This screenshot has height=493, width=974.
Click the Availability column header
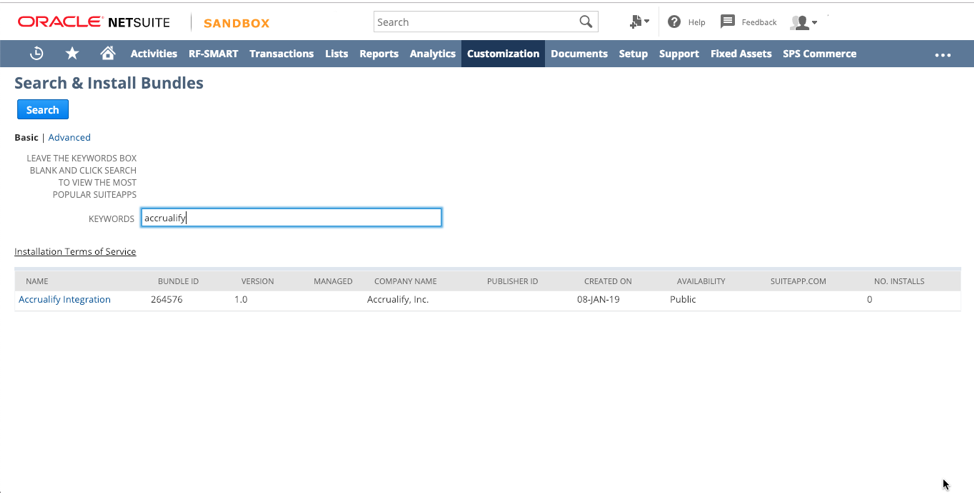[701, 281]
